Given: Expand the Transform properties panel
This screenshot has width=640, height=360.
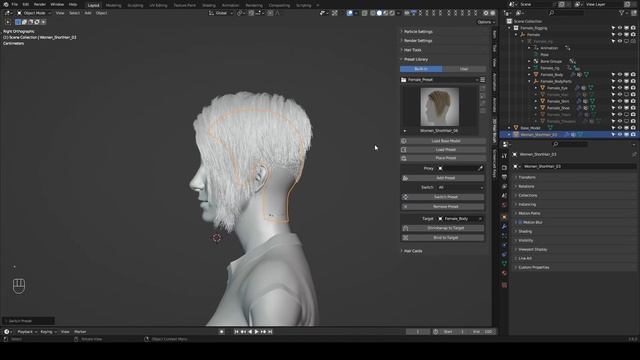Looking at the screenshot, I should point(527,177).
